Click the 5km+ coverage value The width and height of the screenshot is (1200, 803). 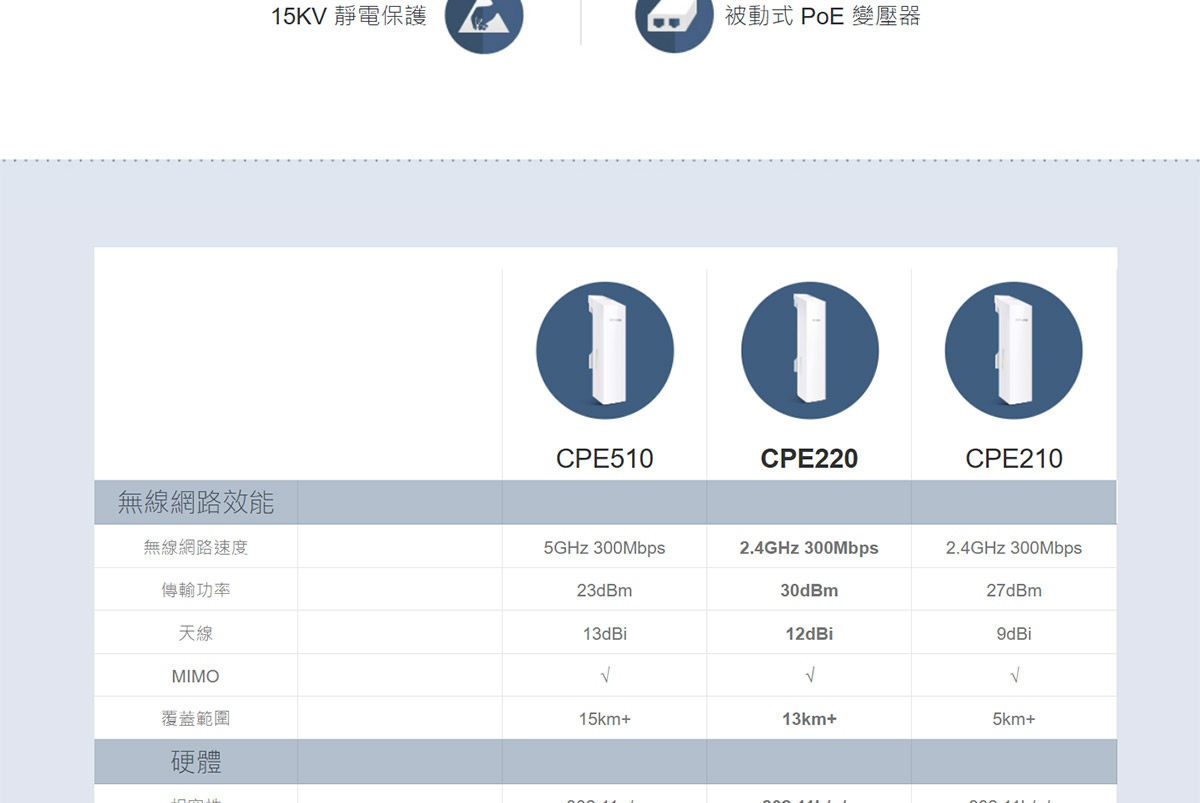1014,720
